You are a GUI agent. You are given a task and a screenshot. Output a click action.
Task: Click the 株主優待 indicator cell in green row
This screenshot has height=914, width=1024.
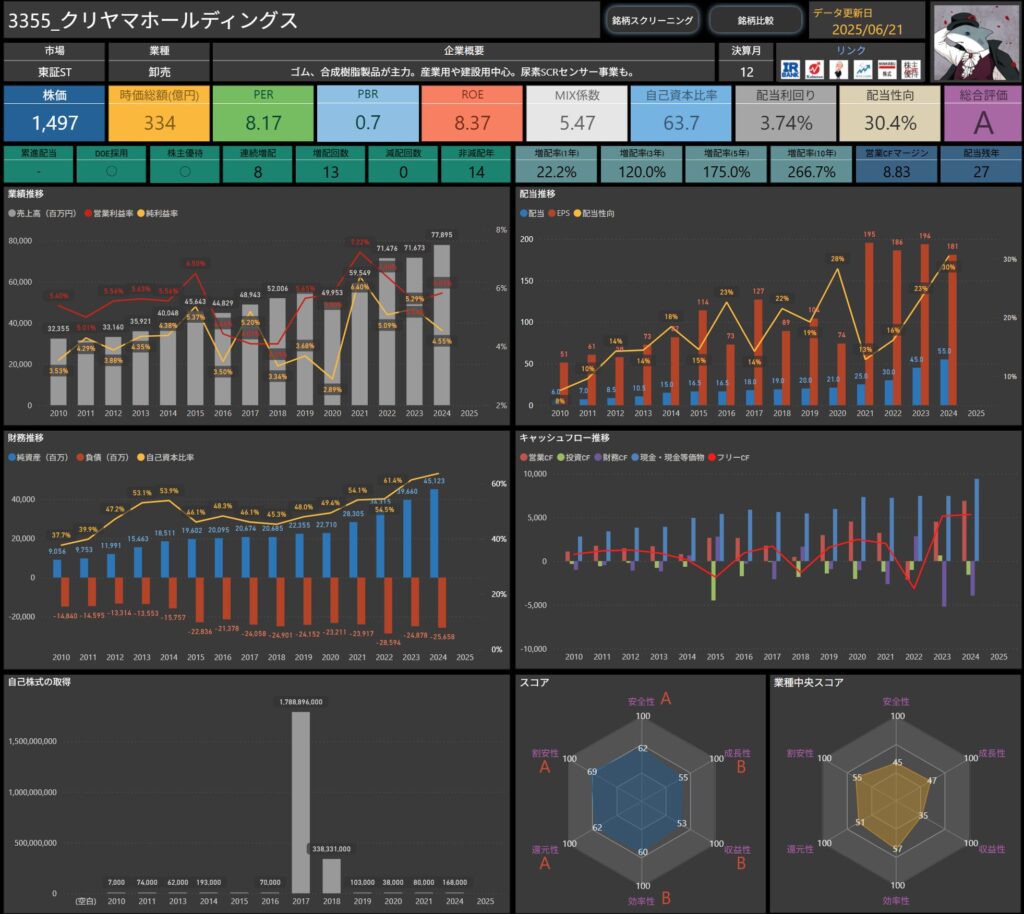185,164
